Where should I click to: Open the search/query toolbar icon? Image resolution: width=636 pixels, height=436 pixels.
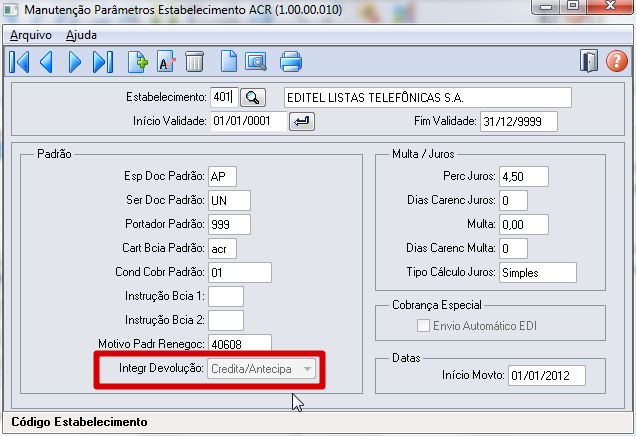click(256, 62)
